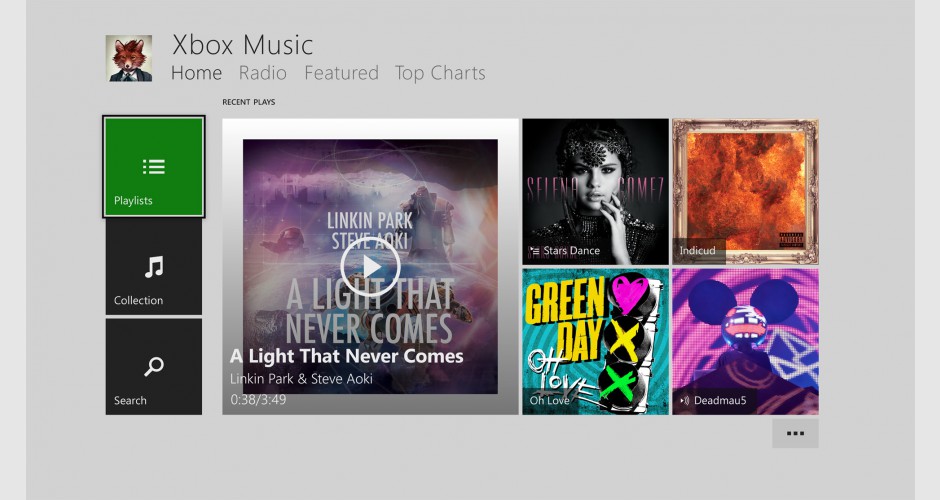Switch to the Home tab

coord(197,73)
